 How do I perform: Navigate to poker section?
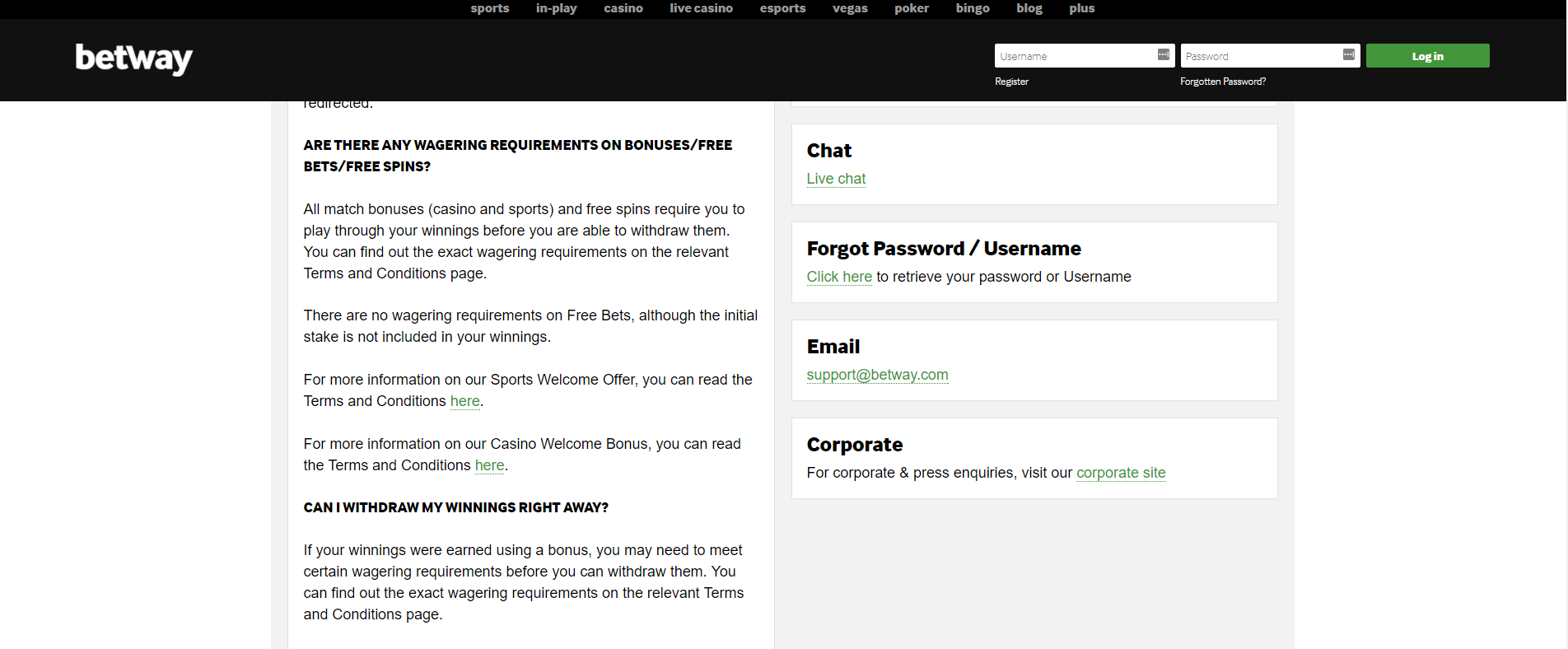coord(912,8)
